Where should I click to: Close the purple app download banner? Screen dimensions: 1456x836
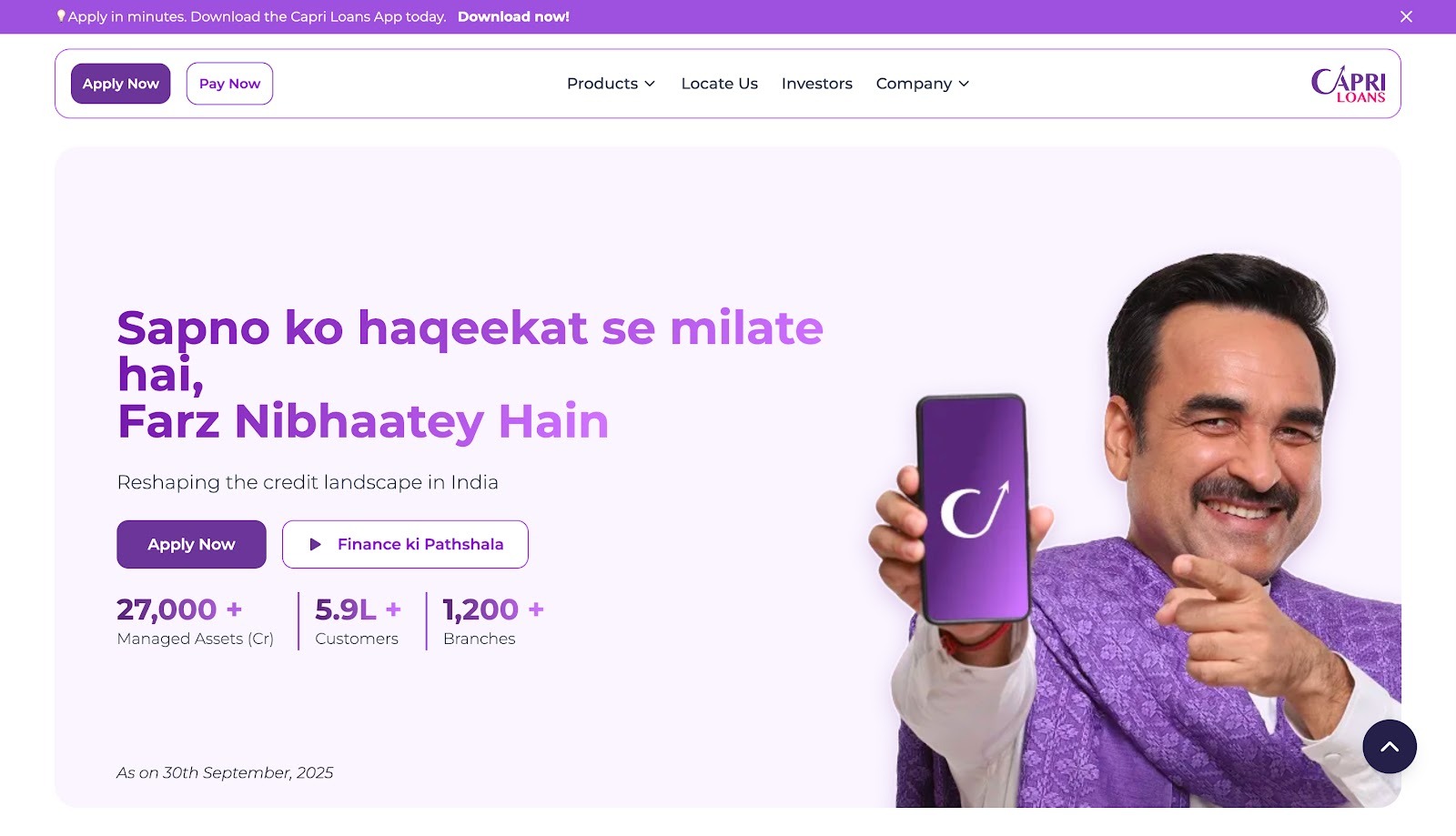tap(1406, 16)
